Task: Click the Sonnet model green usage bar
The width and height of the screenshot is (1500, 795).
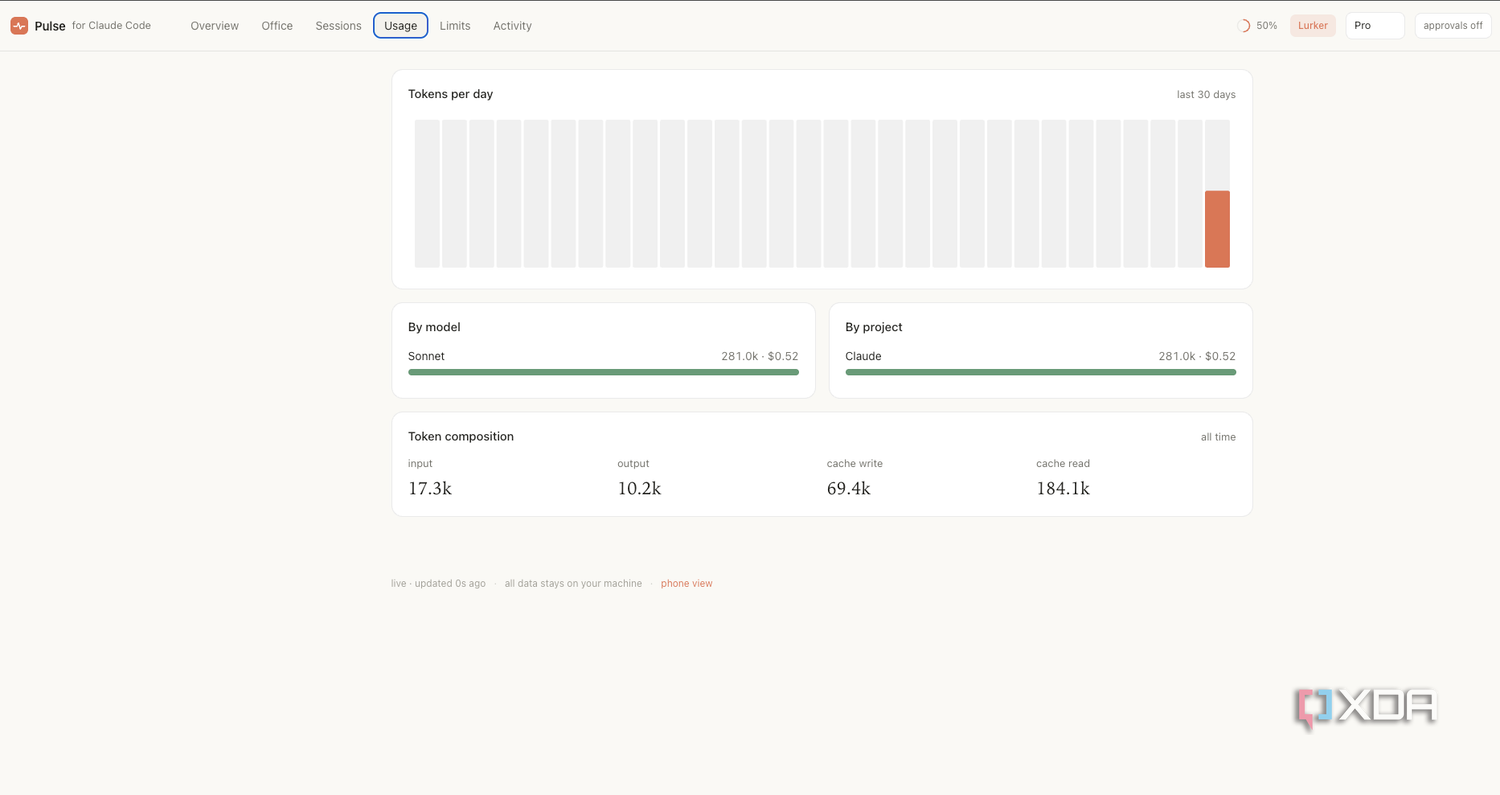Action: (x=603, y=372)
